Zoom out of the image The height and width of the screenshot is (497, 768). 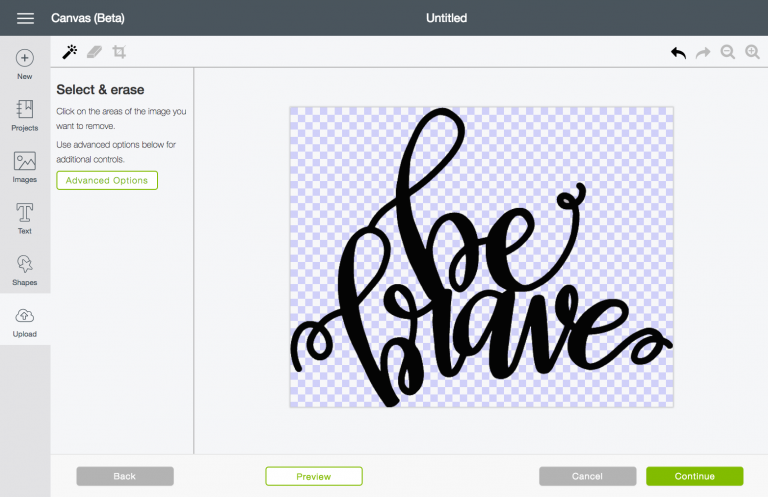tap(728, 52)
